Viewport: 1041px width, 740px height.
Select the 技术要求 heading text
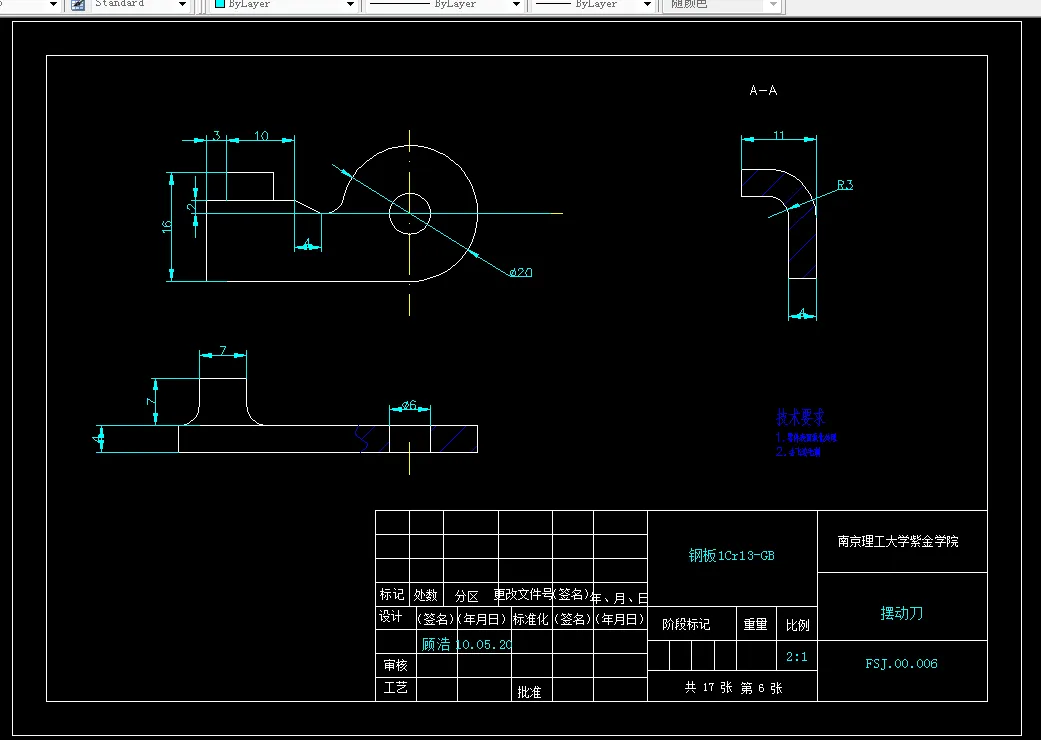(x=801, y=417)
